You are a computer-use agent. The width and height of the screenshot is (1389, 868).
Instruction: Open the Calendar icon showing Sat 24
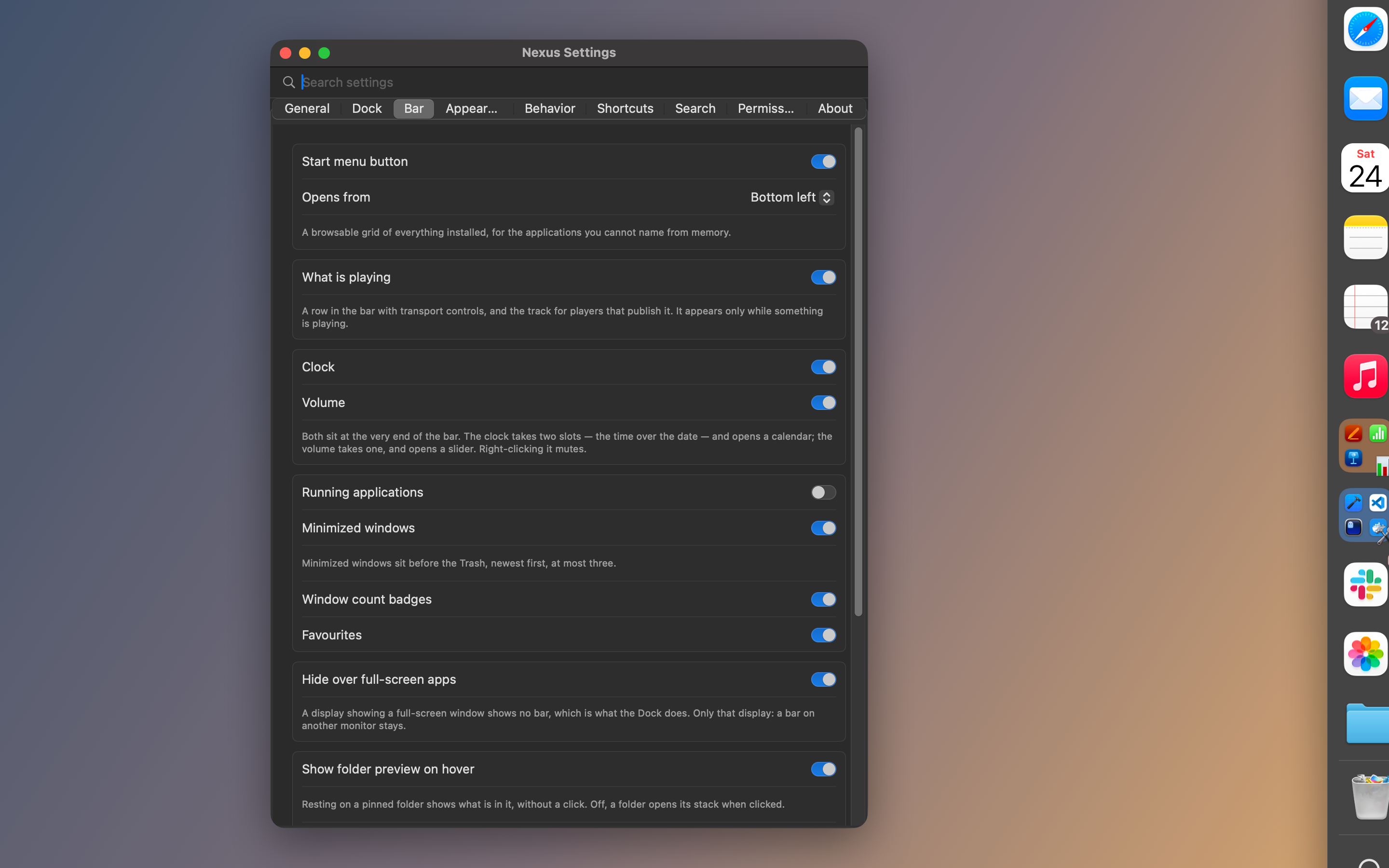[x=1365, y=168]
